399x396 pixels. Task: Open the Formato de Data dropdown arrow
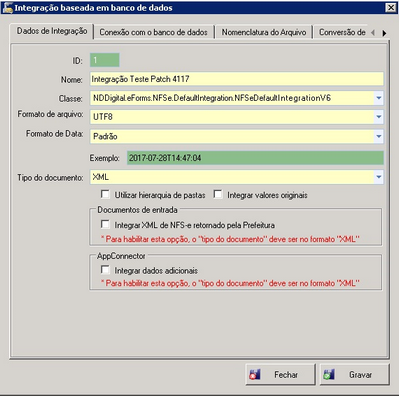[379, 136]
